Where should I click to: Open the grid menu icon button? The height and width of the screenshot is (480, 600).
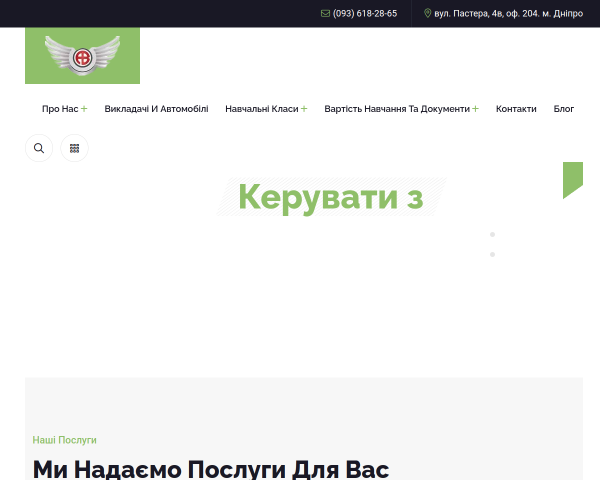74,148
